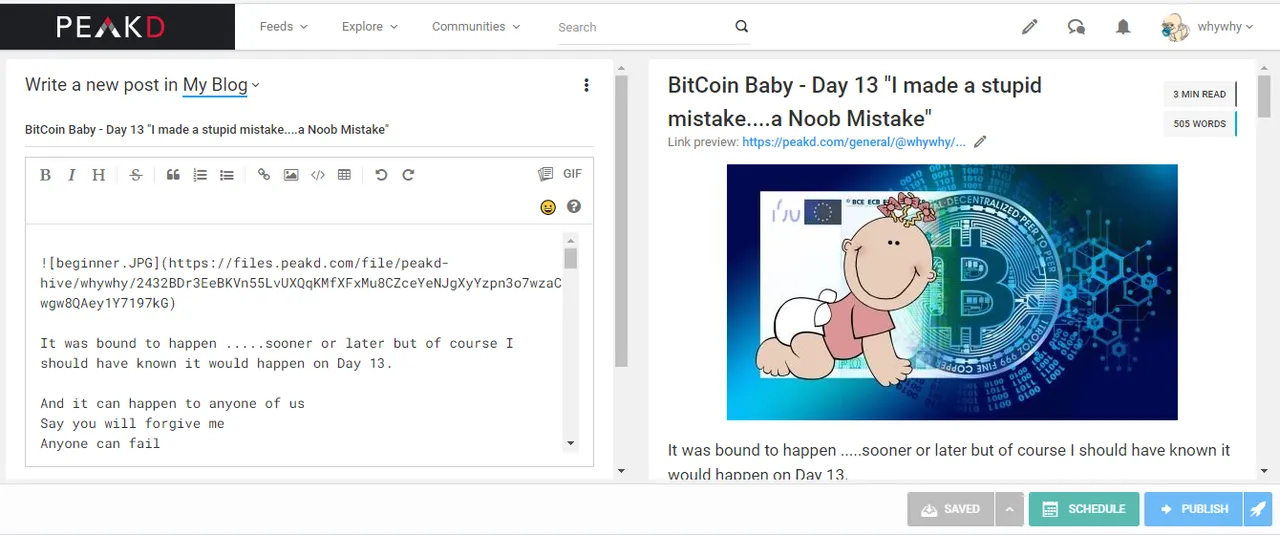This screenshot has height=535, width=1280.
Task: Click the PeakD logo
Action: pyautogui.click(x=110, y=27)
